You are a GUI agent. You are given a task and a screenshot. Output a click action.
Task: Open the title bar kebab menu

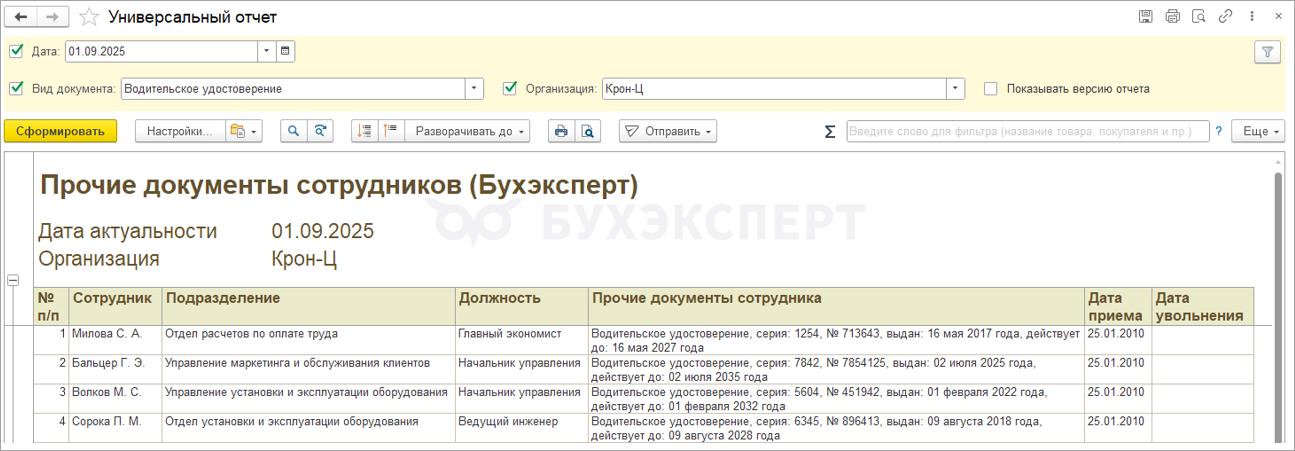point(1250,17)
